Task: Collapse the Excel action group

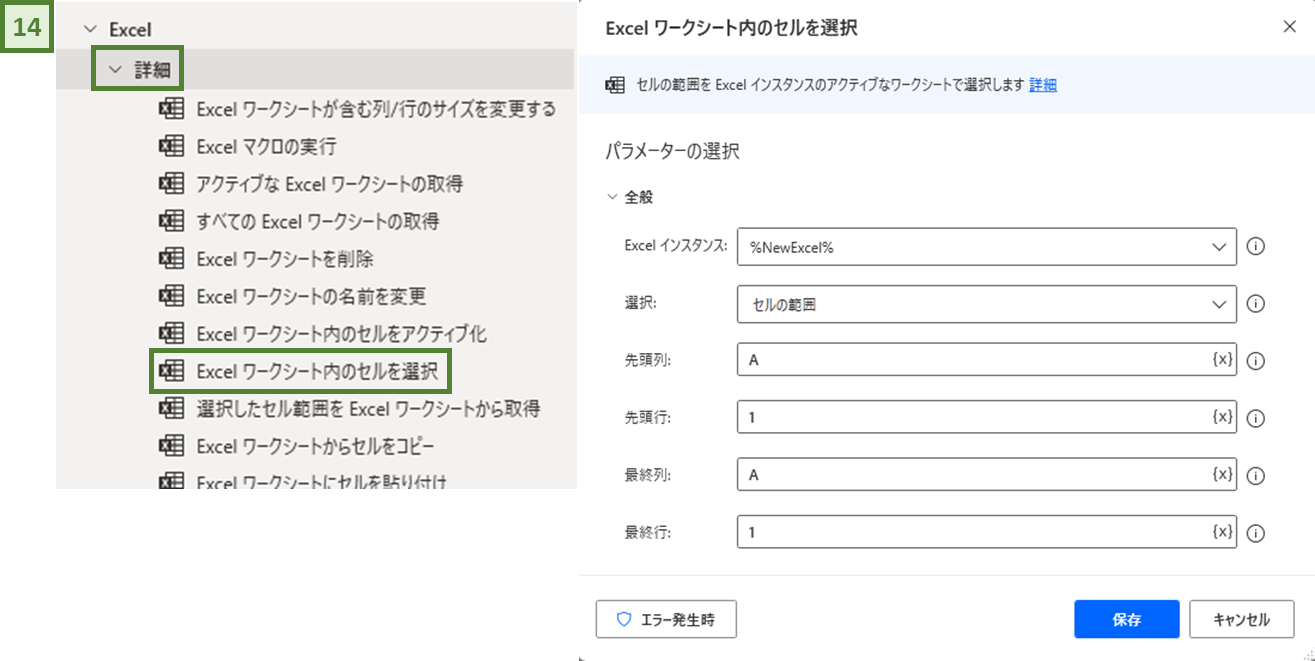Action: tap(91, 31)
